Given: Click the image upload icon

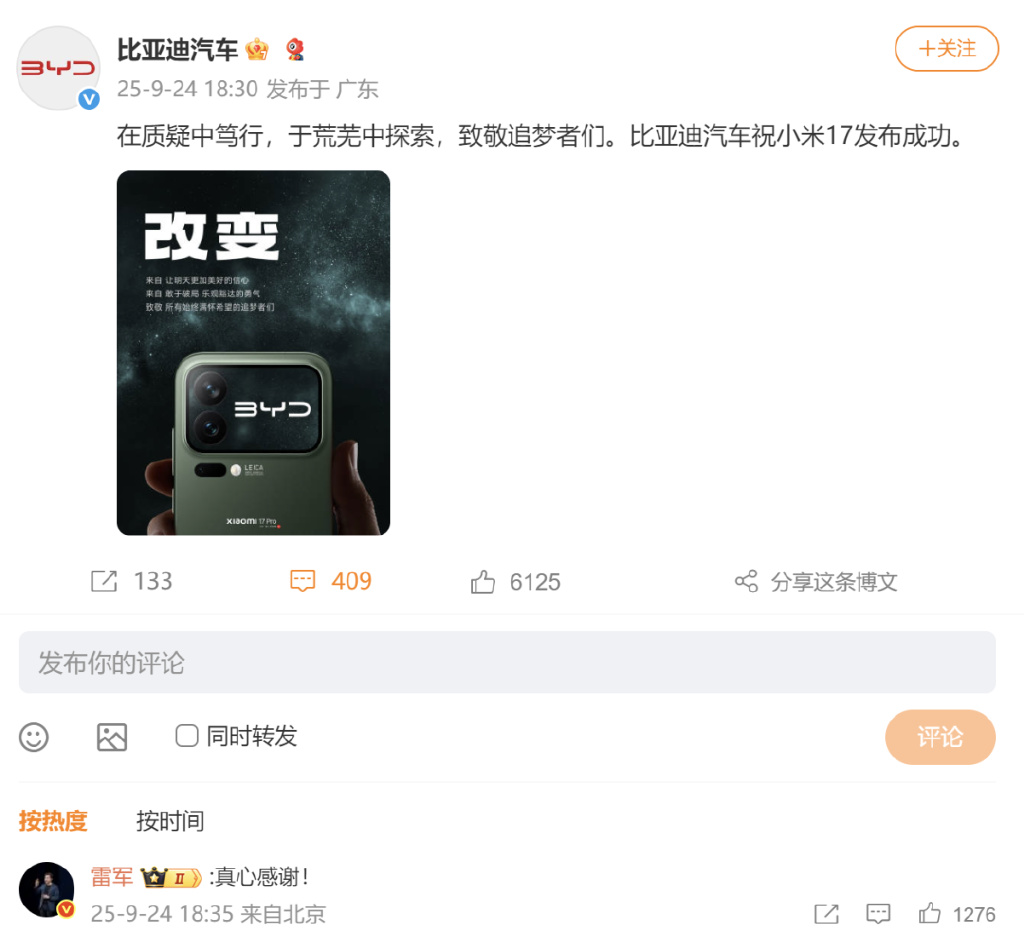Looking at the screenshot, I should pos(112,737).
